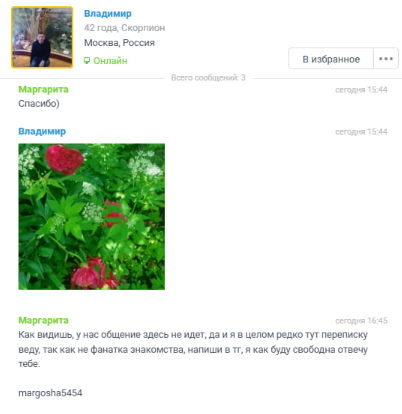Open Владимир's profile avatar photo
Viewport: 402px width, 414px height.
point(42,37)
